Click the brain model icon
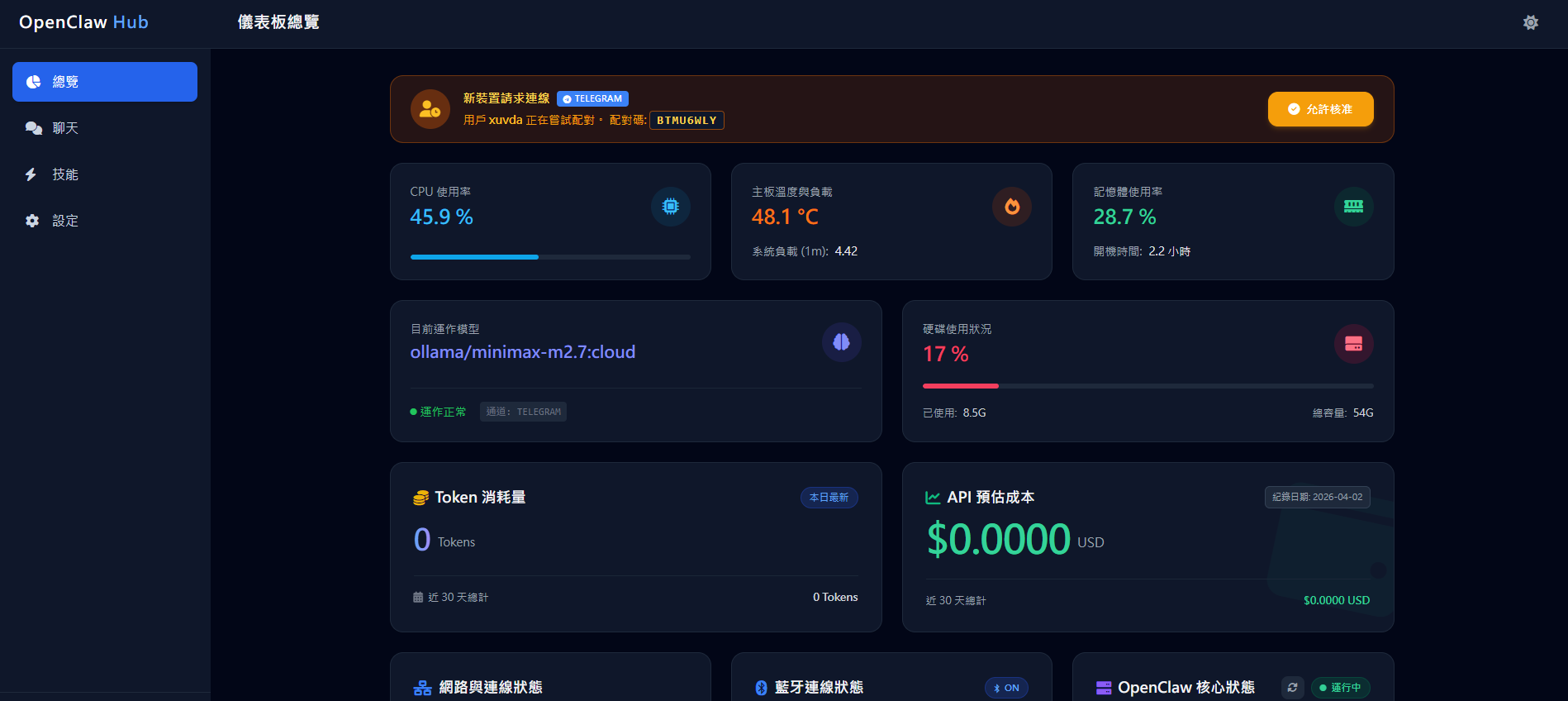This screenshot has height=701, width=1568. coord(842,342)
